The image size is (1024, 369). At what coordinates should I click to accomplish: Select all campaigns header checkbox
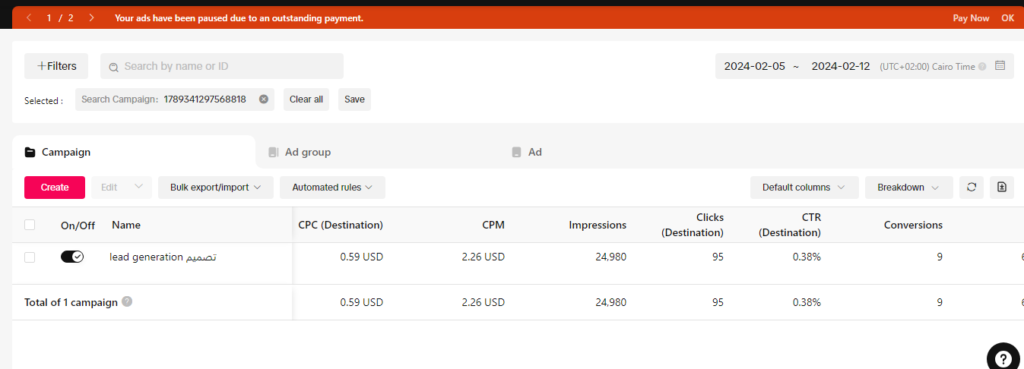[x=29, y=225]
